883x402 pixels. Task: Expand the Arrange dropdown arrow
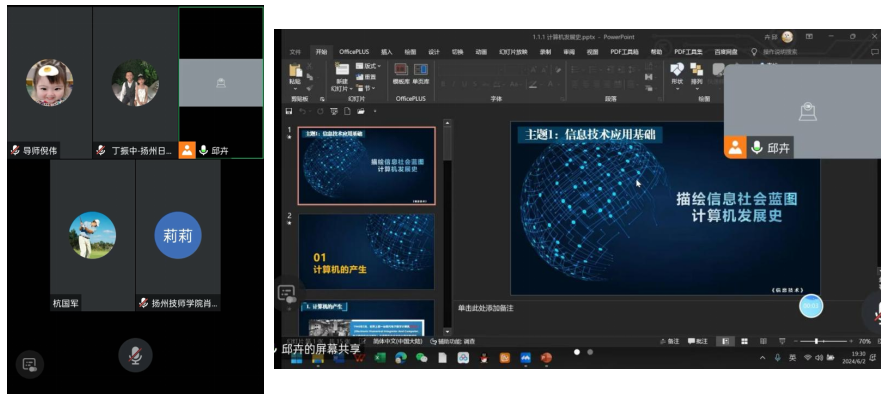point(697,88)
